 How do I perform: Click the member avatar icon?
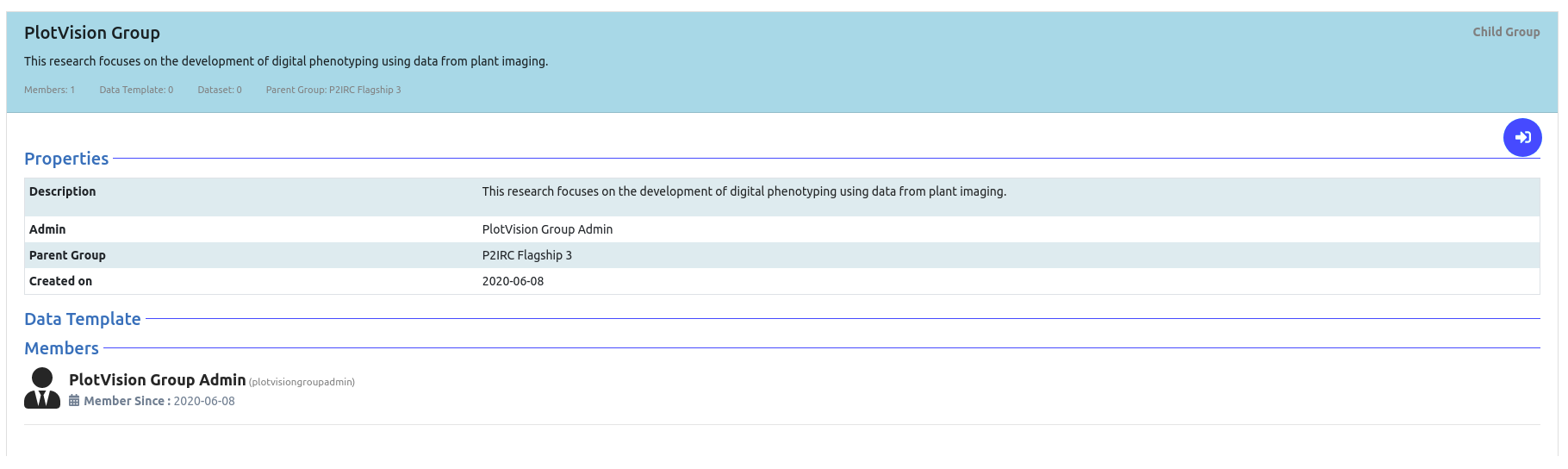[x=42, y=388]
